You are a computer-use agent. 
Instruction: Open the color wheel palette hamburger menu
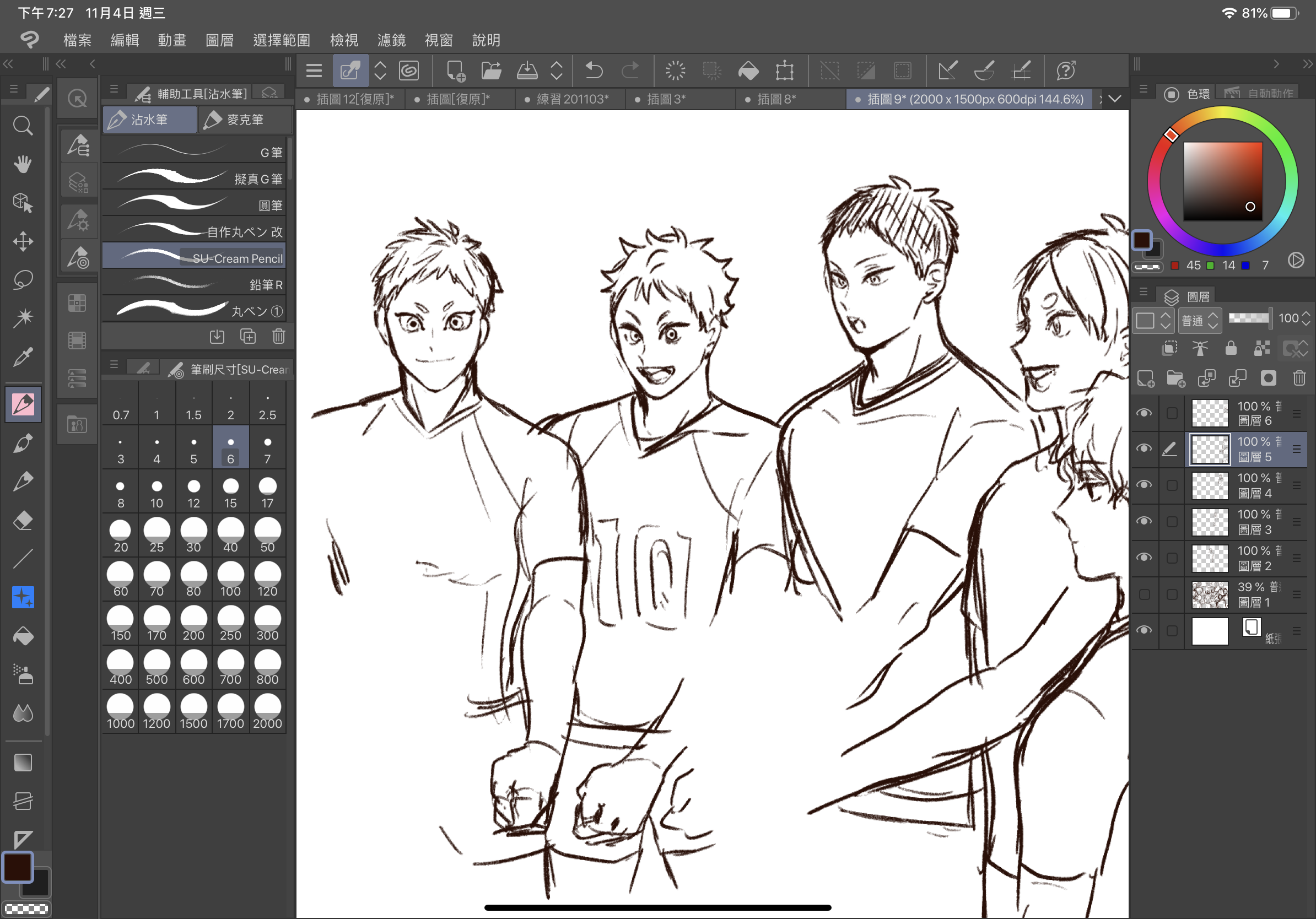point(1144,89)
